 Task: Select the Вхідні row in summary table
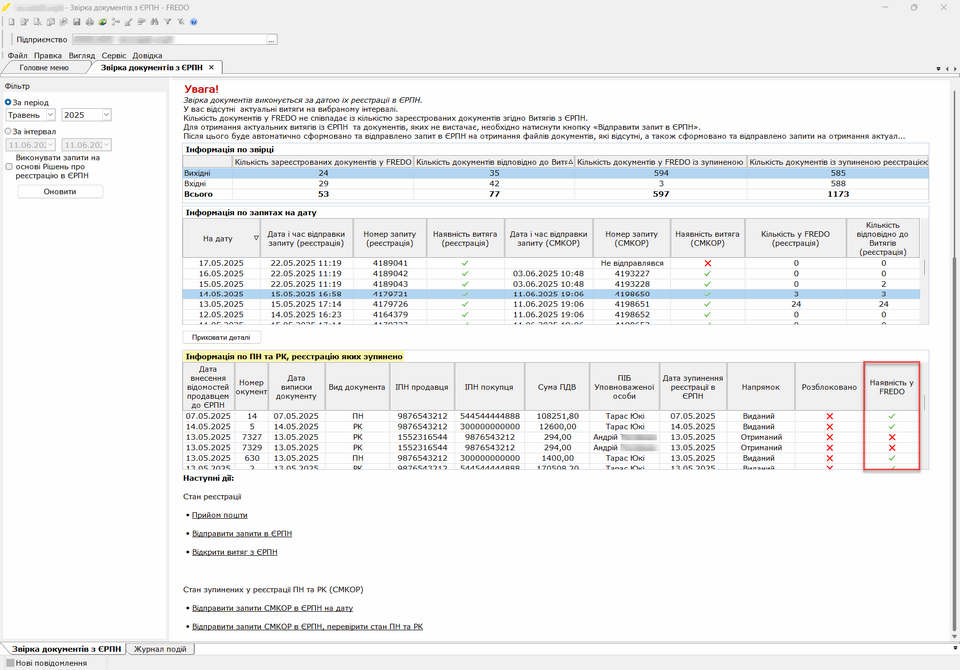555,184
